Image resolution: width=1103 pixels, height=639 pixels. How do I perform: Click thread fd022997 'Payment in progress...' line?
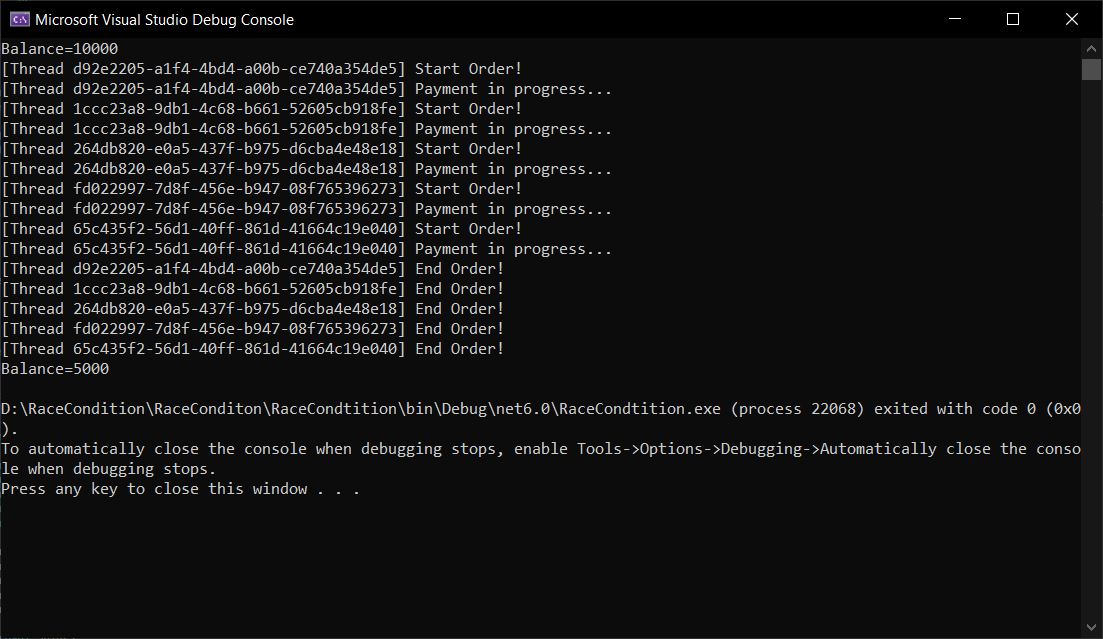(306, 209)
